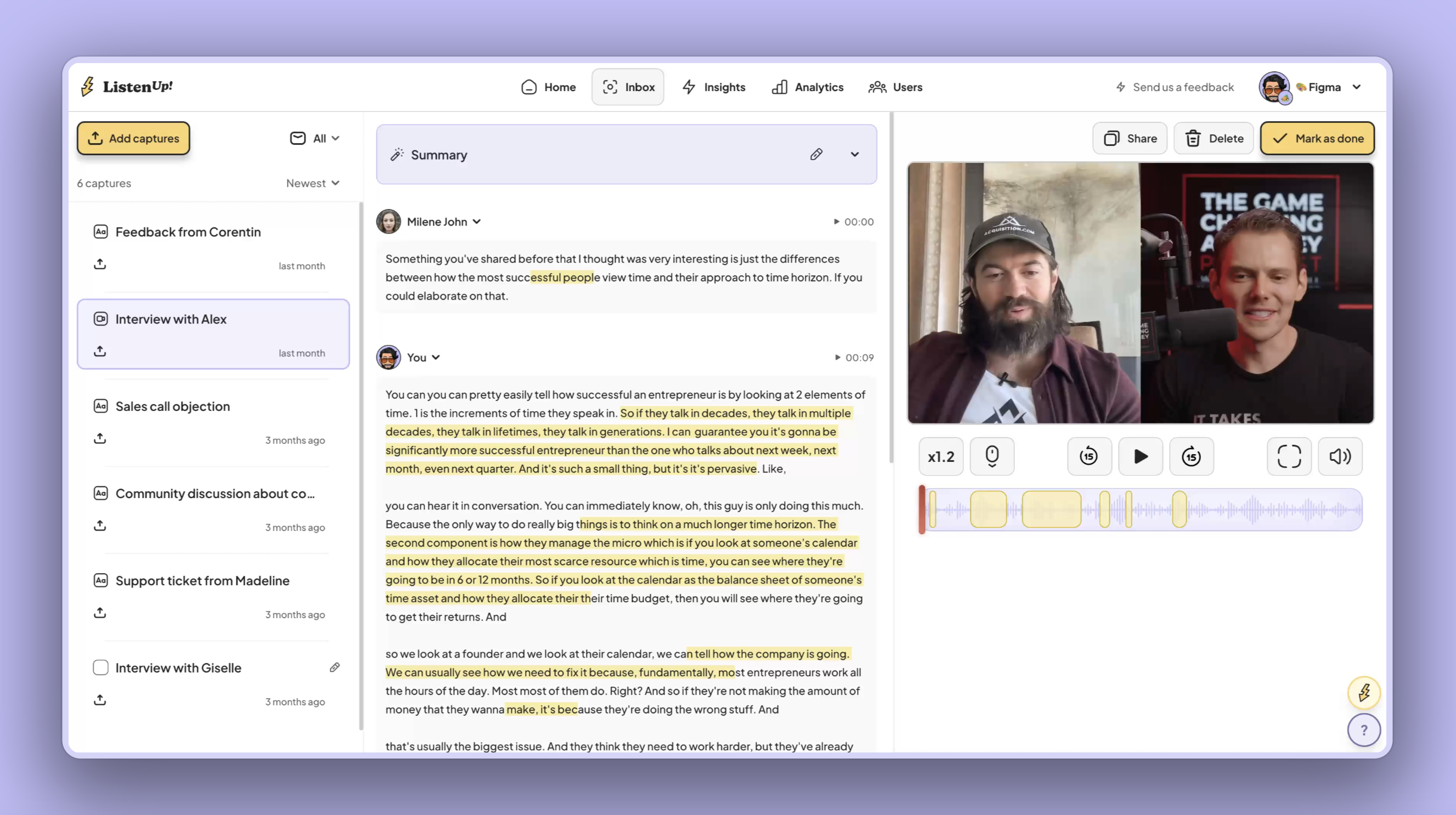This screenshot has width=1456, height=815.
Task: Go to the Insights tab
Action: (x=714, y=87)
